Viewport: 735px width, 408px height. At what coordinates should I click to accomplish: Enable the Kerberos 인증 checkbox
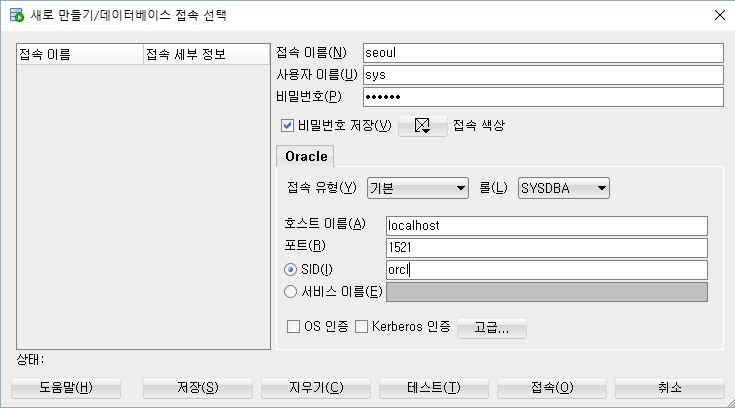click(361, 326)
